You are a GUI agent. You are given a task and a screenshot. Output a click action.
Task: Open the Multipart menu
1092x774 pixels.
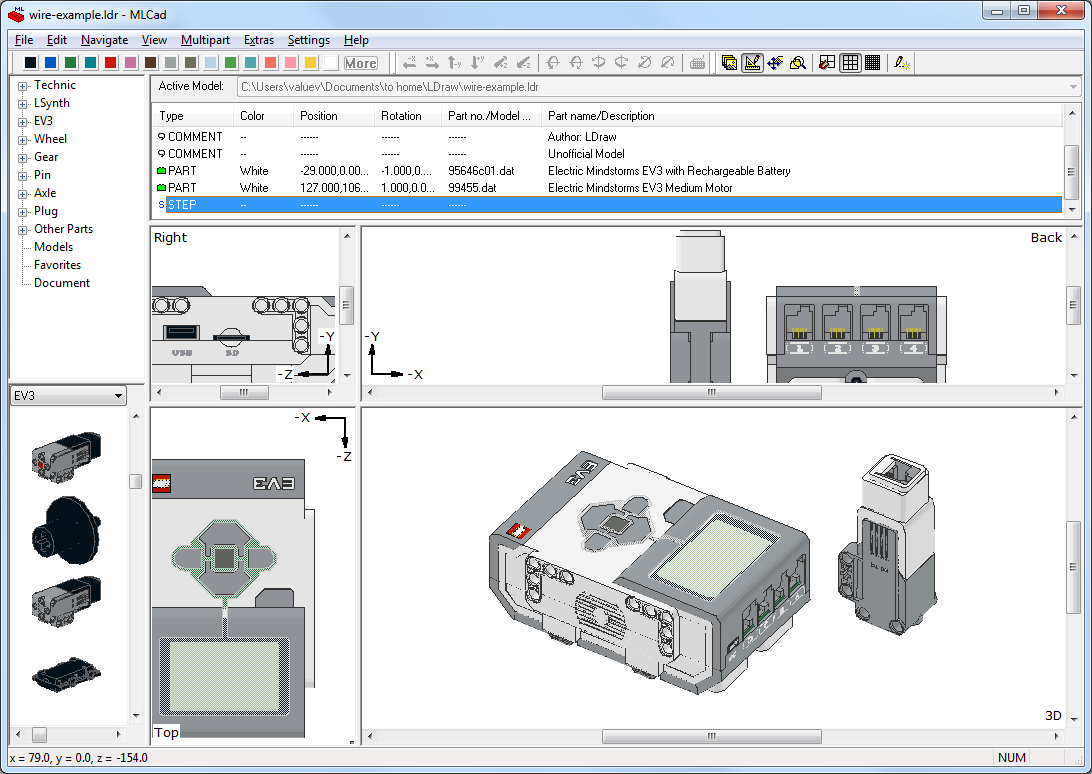[205, 40]
